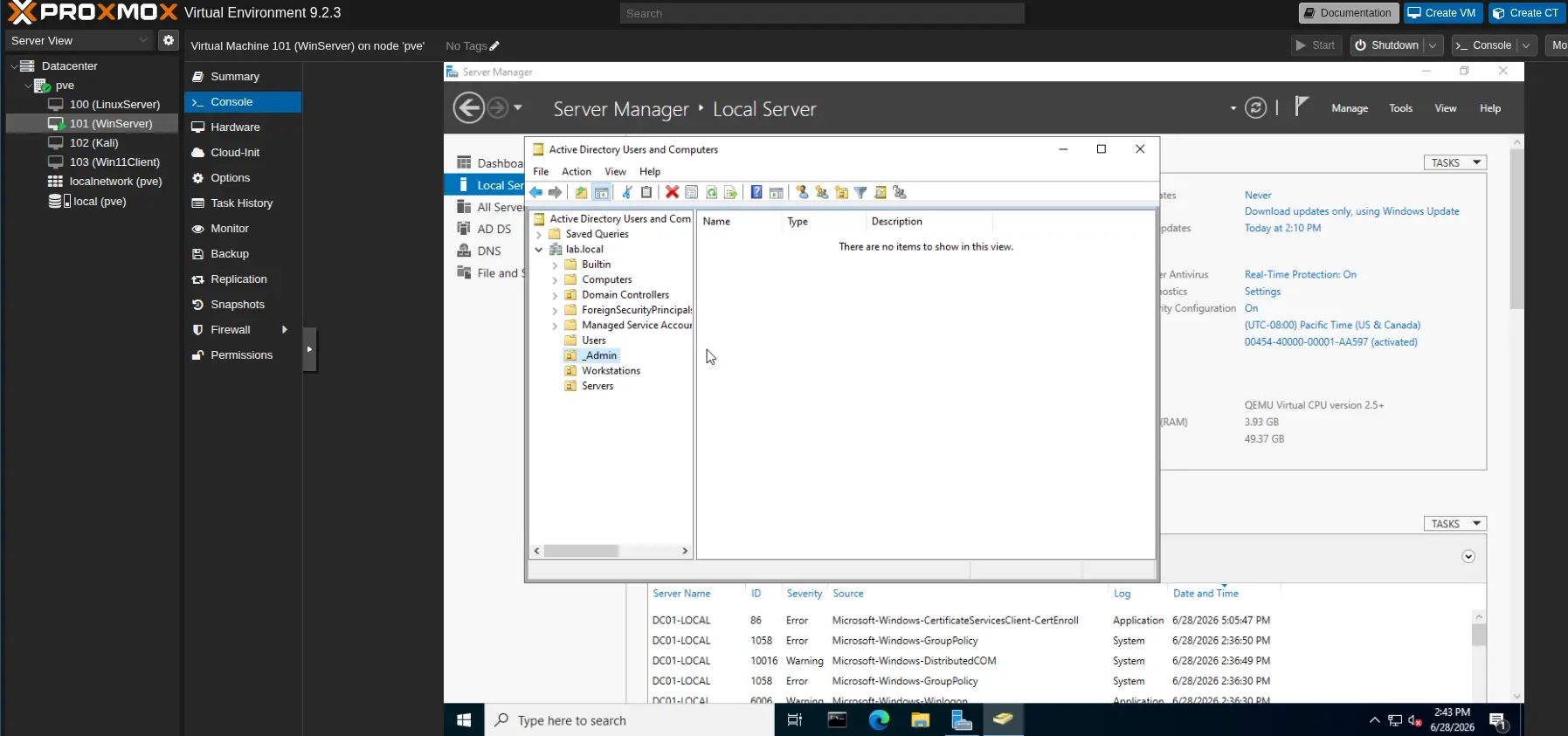Open the blue Help icon in ADUC toolbar
The image size is (1568, 736).
coord(756,192)
